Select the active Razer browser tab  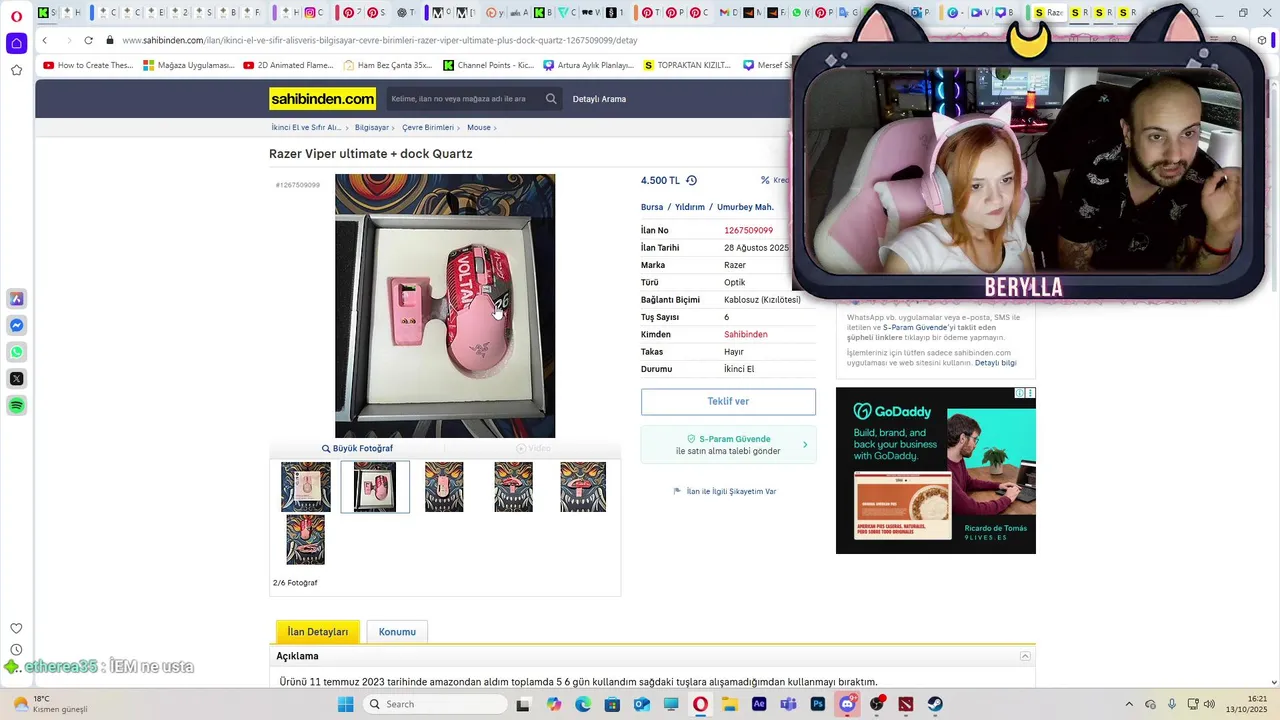pos(1048,13)
